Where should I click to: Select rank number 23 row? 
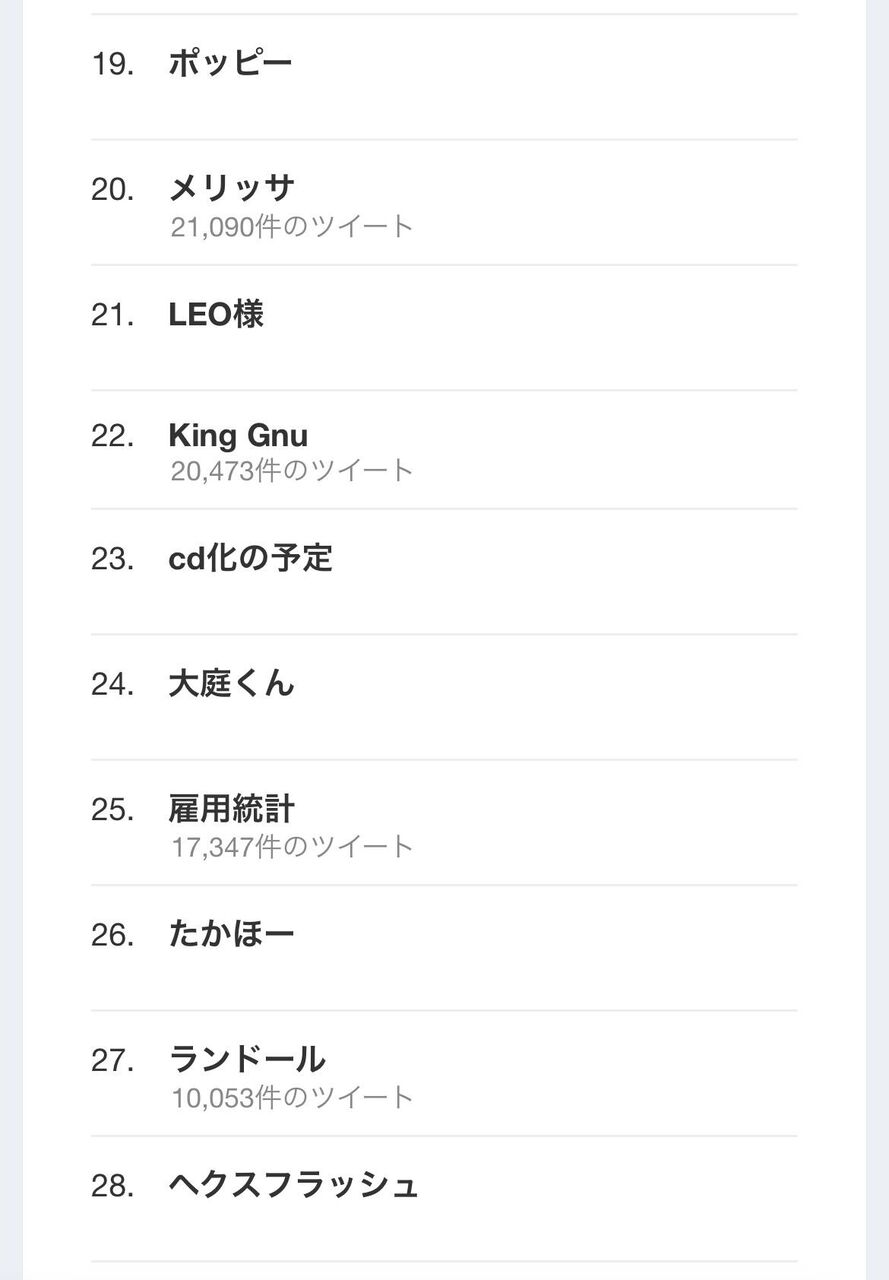click(x=444, y=571)
